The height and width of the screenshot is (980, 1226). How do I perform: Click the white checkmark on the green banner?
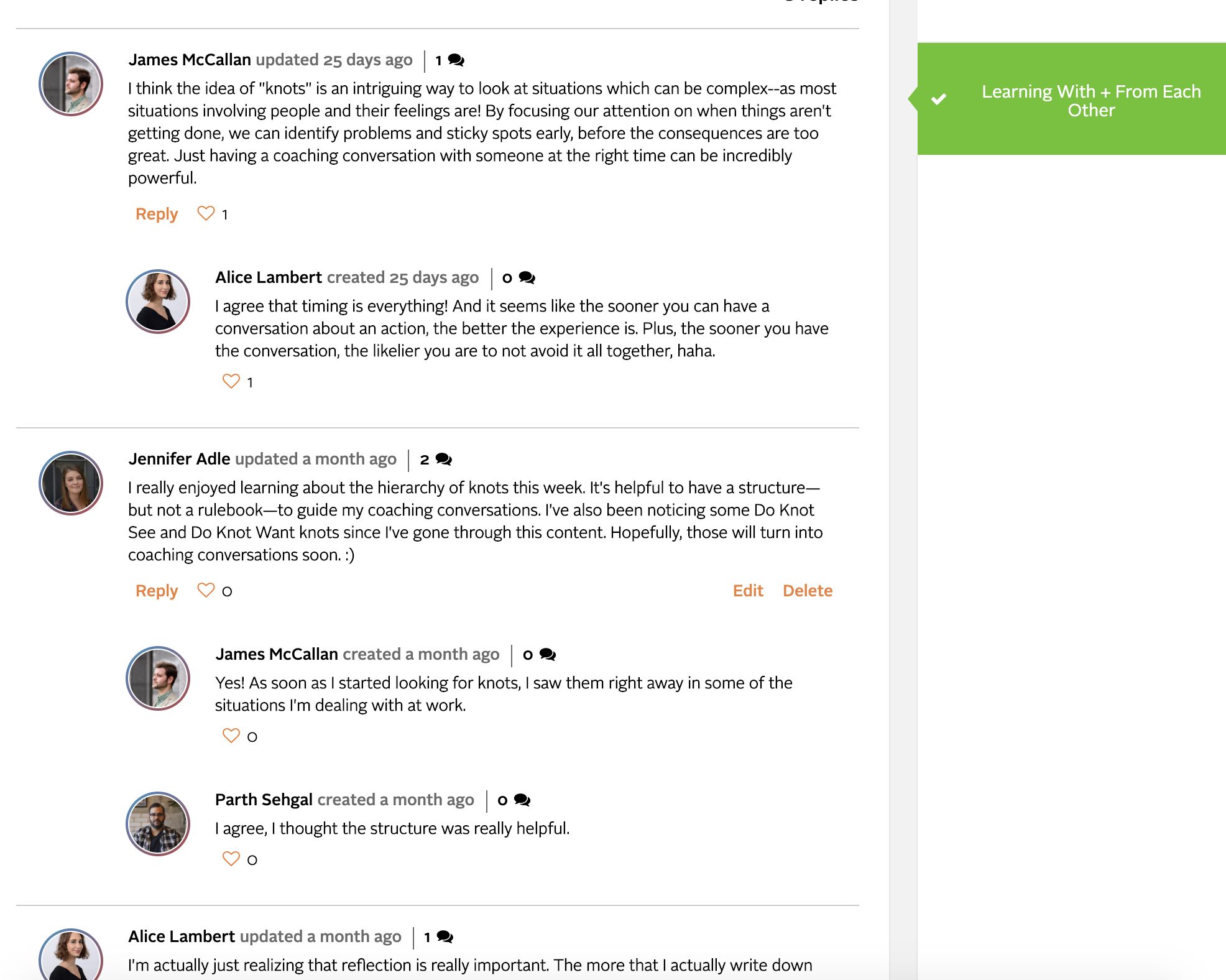click(x=939, y=99)
